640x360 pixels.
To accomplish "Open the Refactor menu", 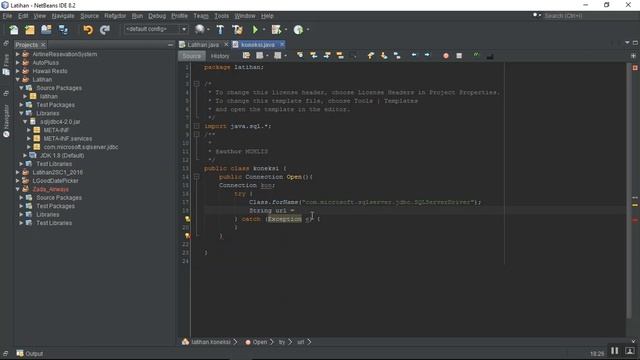I will (115, 16).
